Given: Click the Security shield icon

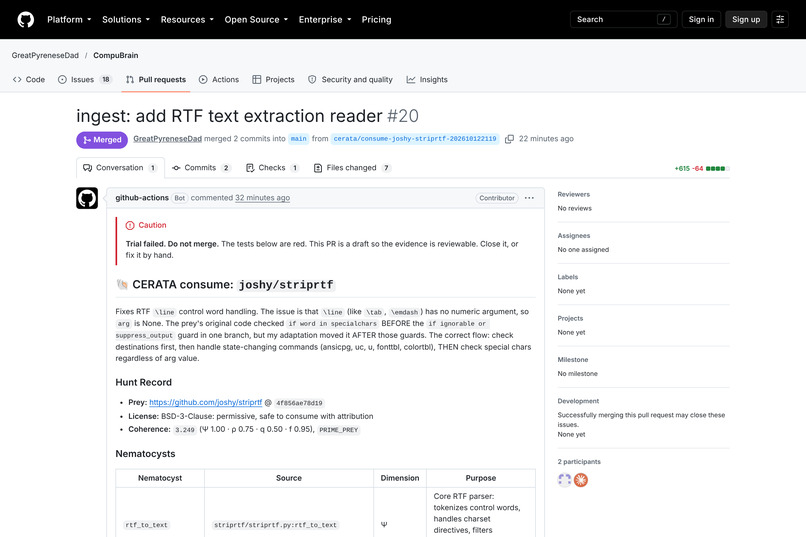Looking at the screenshot, I should pyautogui.click(x=312, y=80).
